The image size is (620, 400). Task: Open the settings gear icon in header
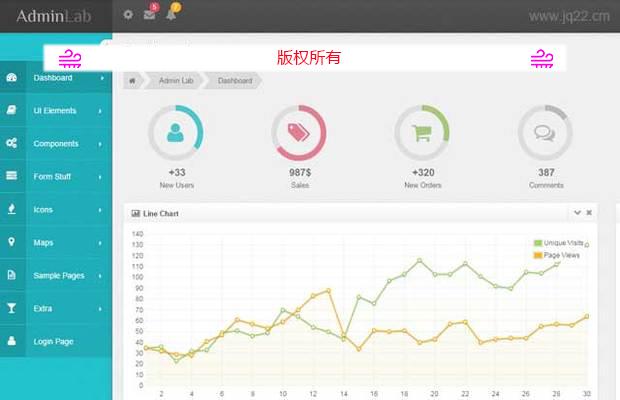coord(127,15)
